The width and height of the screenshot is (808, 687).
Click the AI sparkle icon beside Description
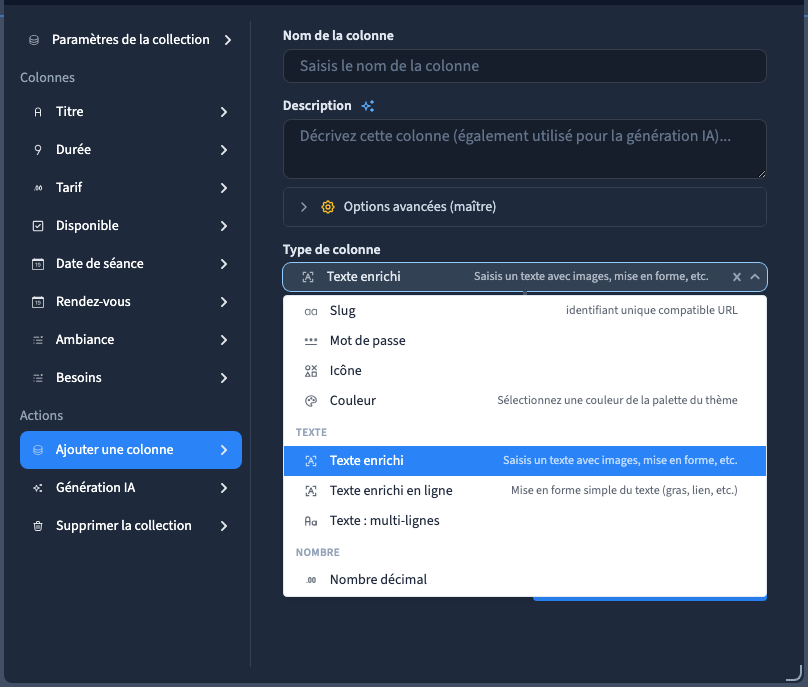click(x=367, y=106)
